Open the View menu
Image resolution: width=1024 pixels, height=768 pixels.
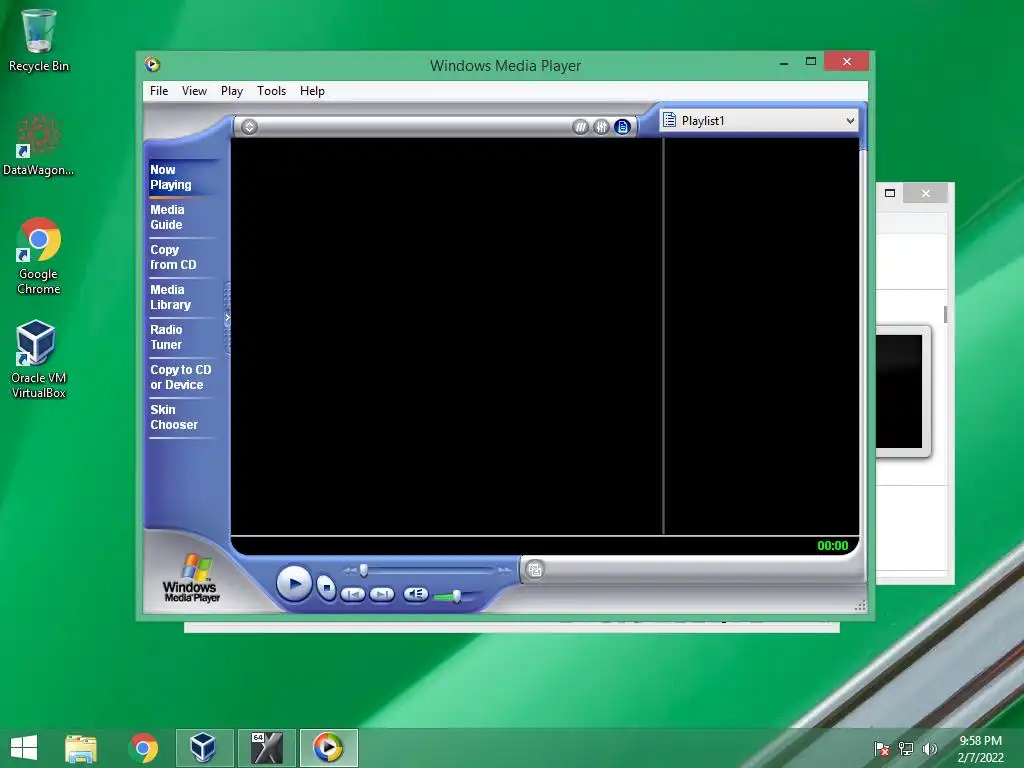(x=194, y=91)
